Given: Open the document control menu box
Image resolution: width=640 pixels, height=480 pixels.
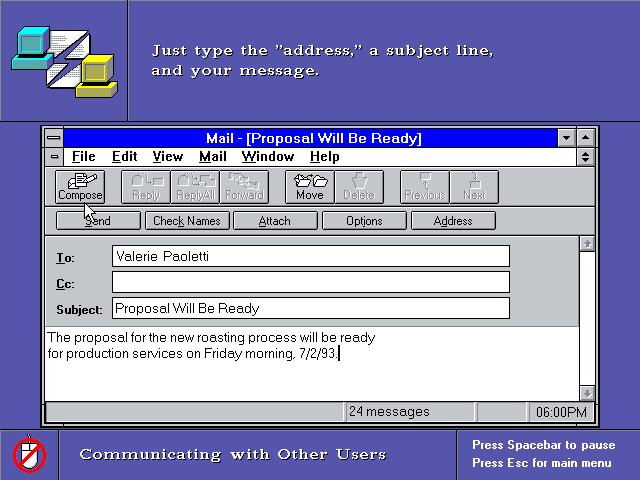Looking at the screenshot, I should [x=54, y=157].
